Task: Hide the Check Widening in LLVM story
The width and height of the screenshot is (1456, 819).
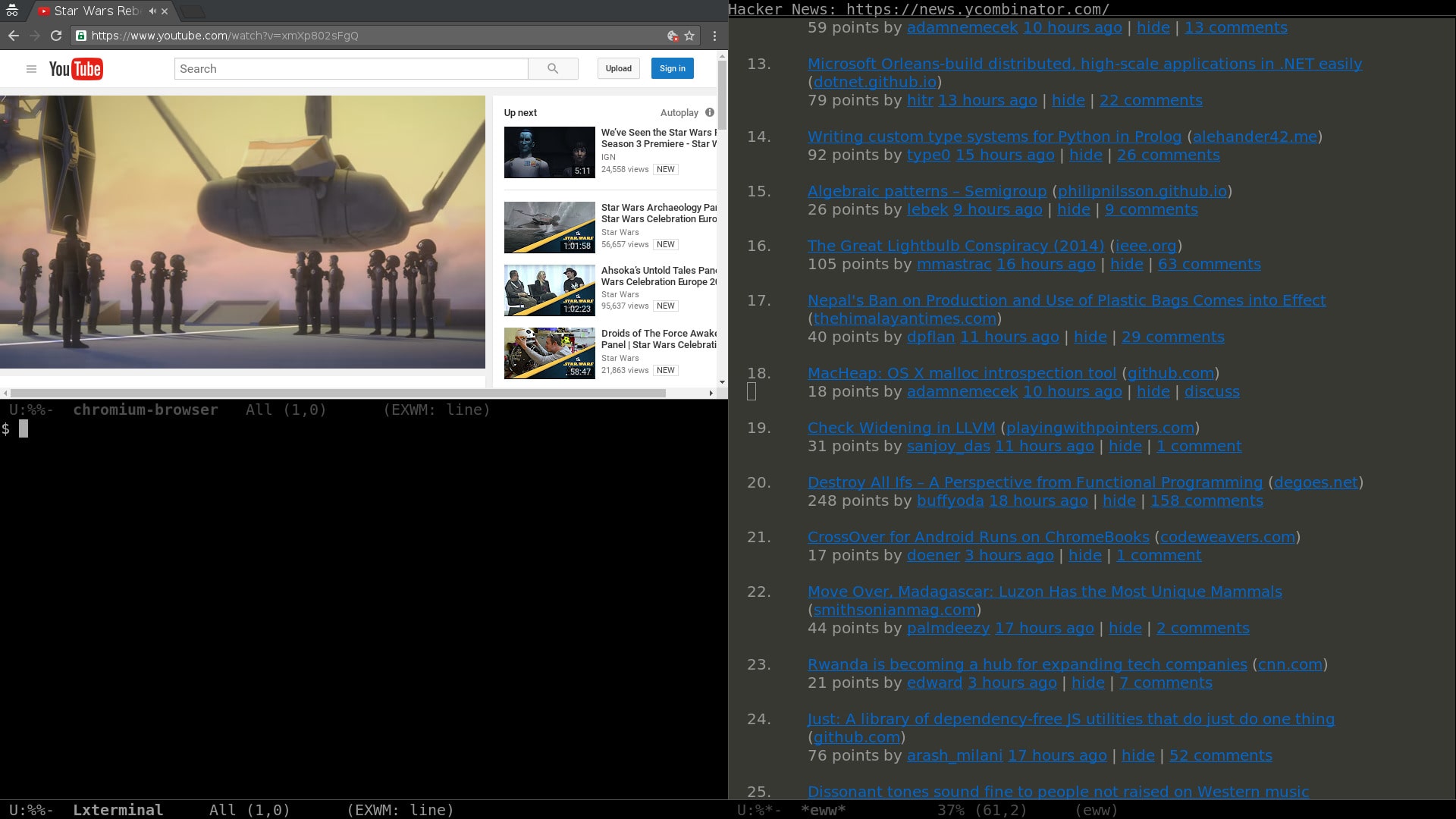Action: (x=1125, y=446)
